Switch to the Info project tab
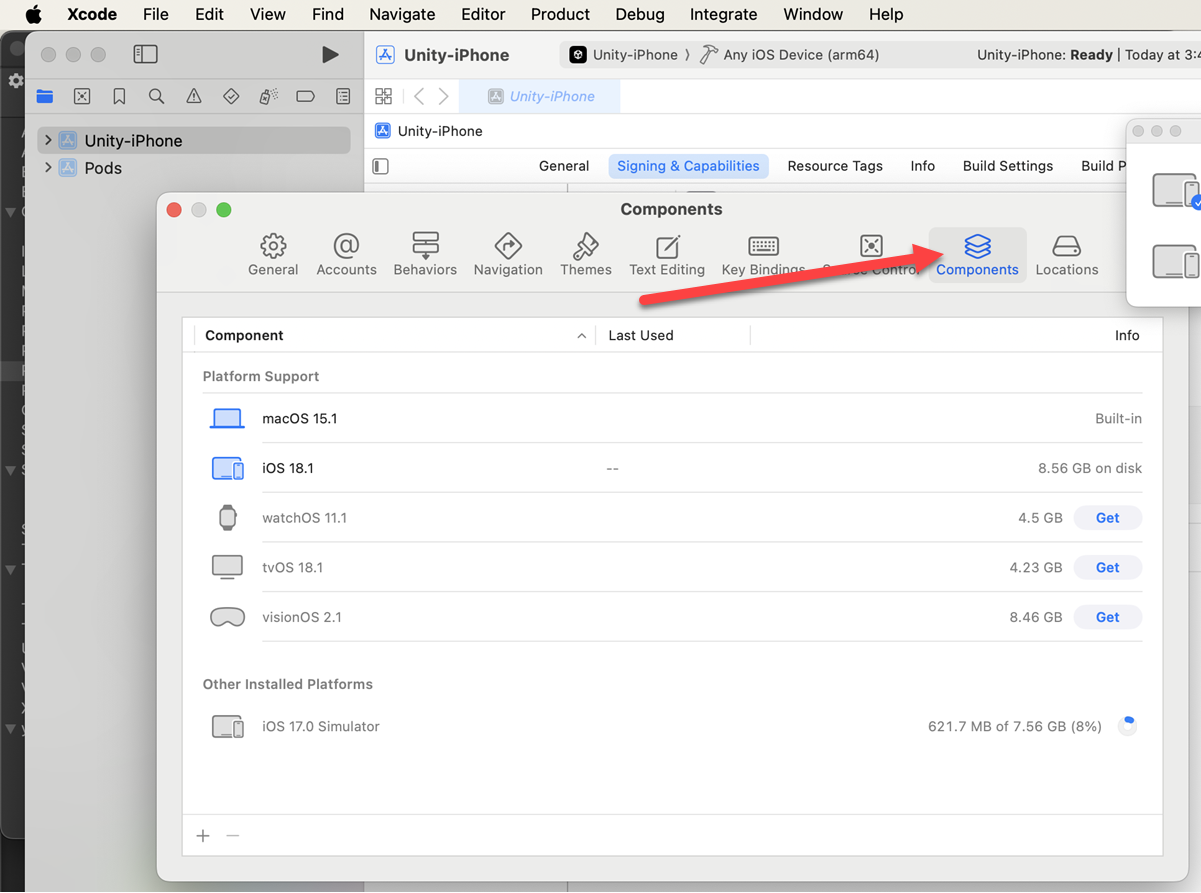This screenshot has width=1201, height=893. [923, 166]
